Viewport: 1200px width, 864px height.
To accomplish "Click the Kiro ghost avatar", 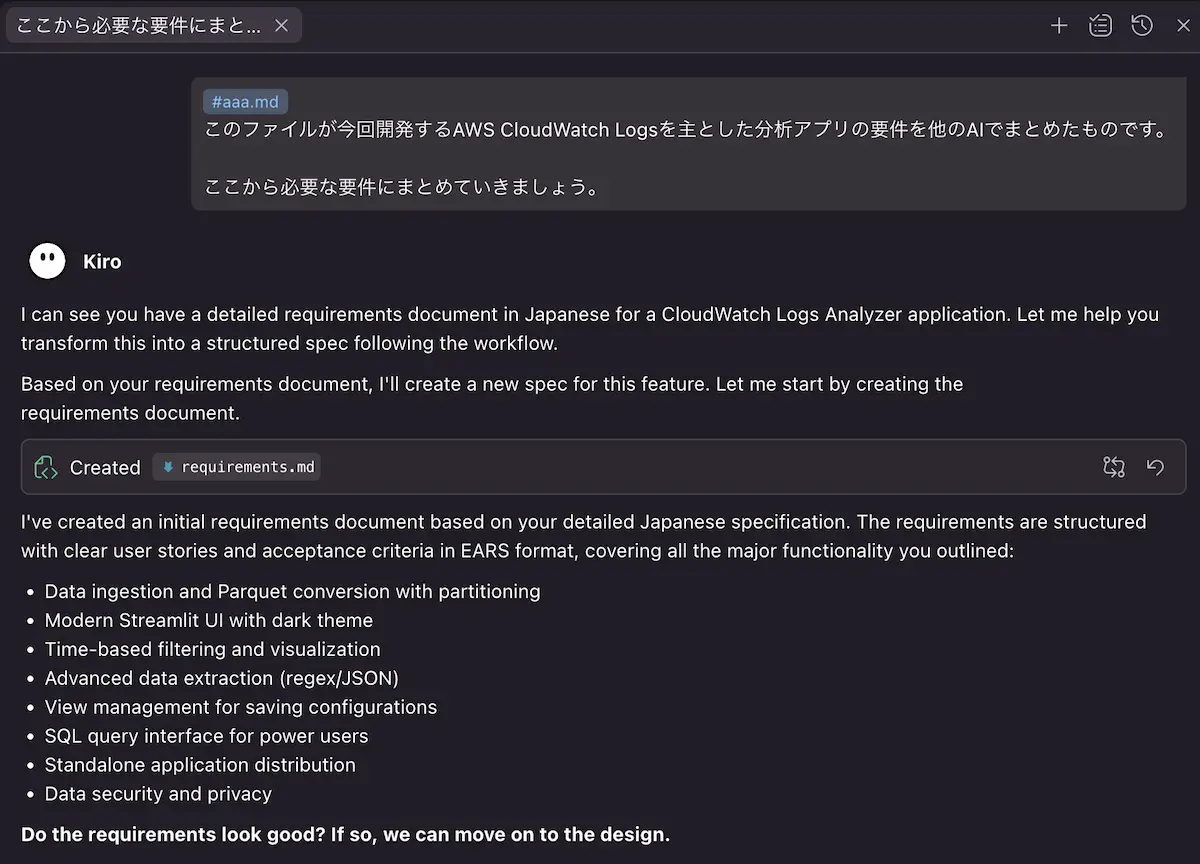I will (47, 261).
